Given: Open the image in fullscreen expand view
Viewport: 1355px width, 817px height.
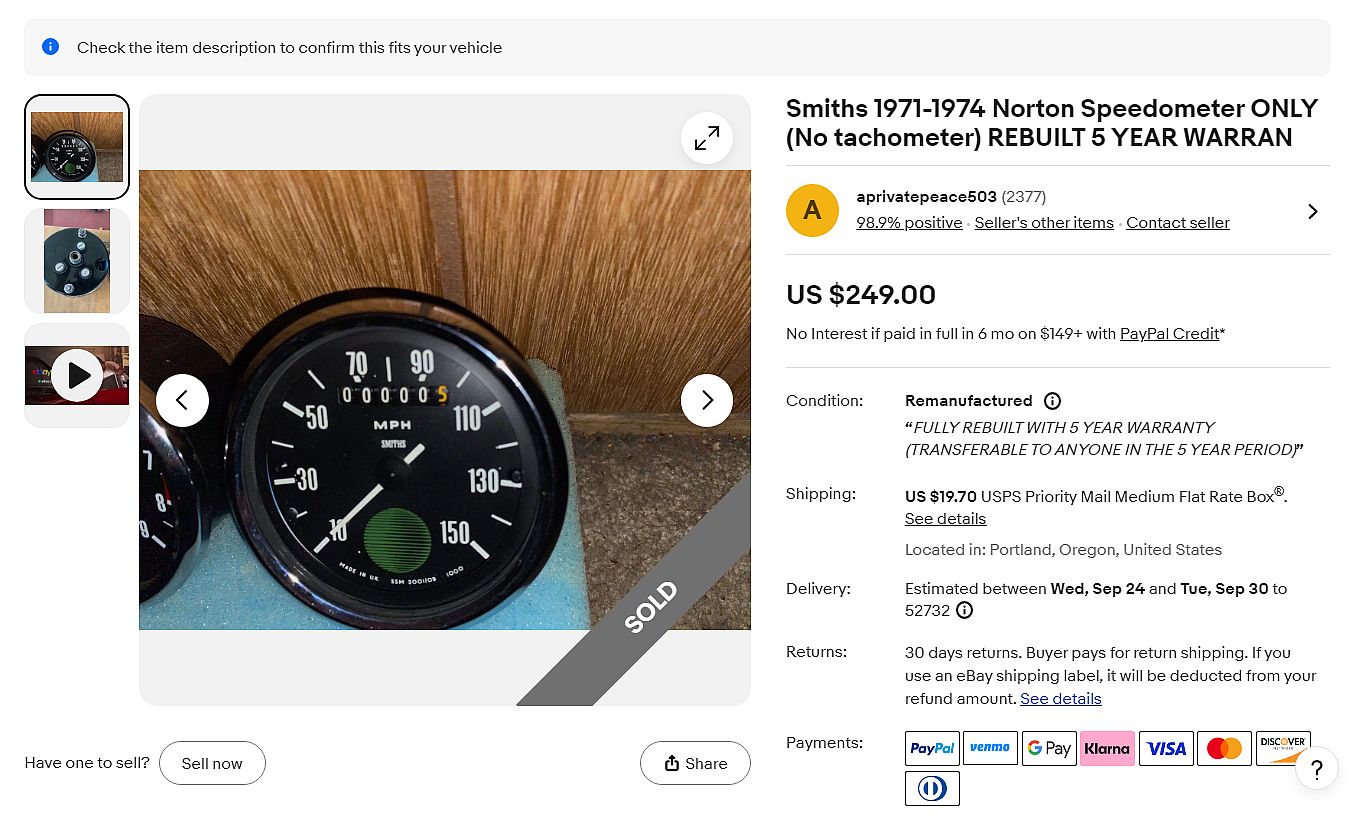Looking at the screenshot, I should (707, 138).
